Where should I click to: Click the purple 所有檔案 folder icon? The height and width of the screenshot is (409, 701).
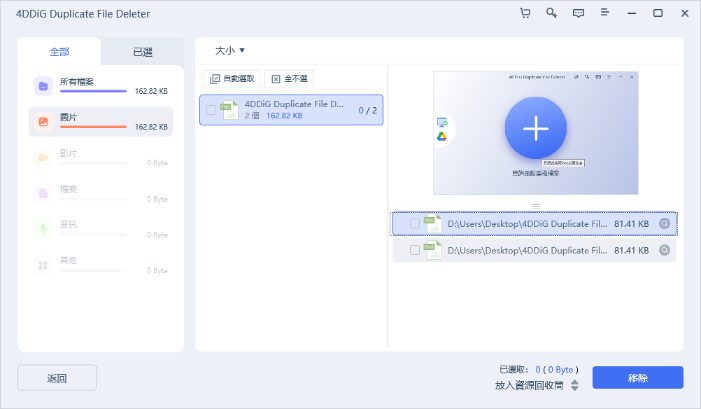43,86
